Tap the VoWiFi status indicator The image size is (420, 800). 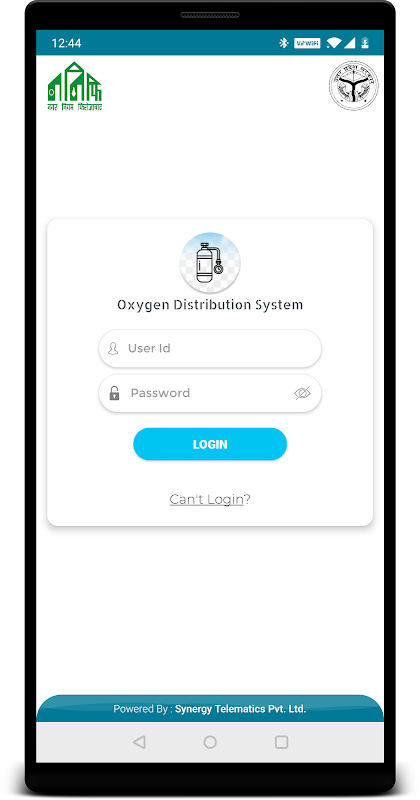[x=307, y=43]
